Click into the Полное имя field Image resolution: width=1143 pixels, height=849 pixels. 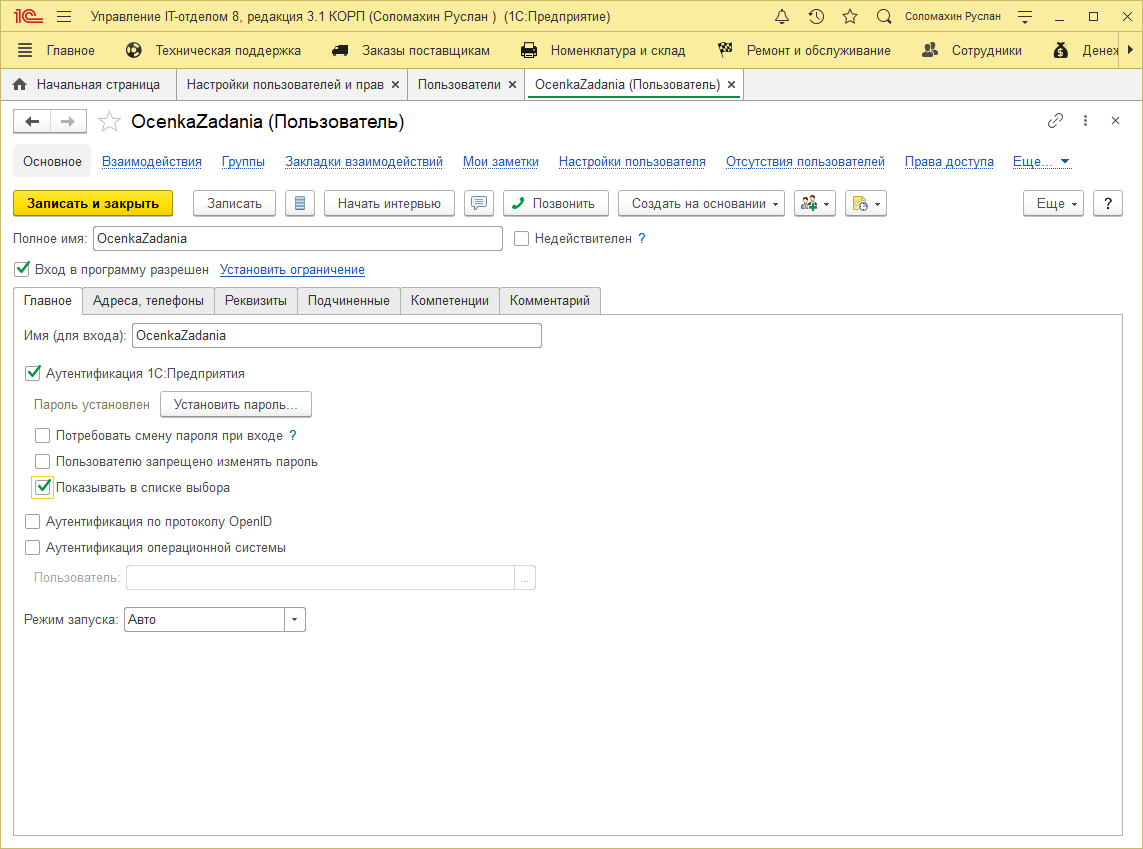[x=297, y=239]
